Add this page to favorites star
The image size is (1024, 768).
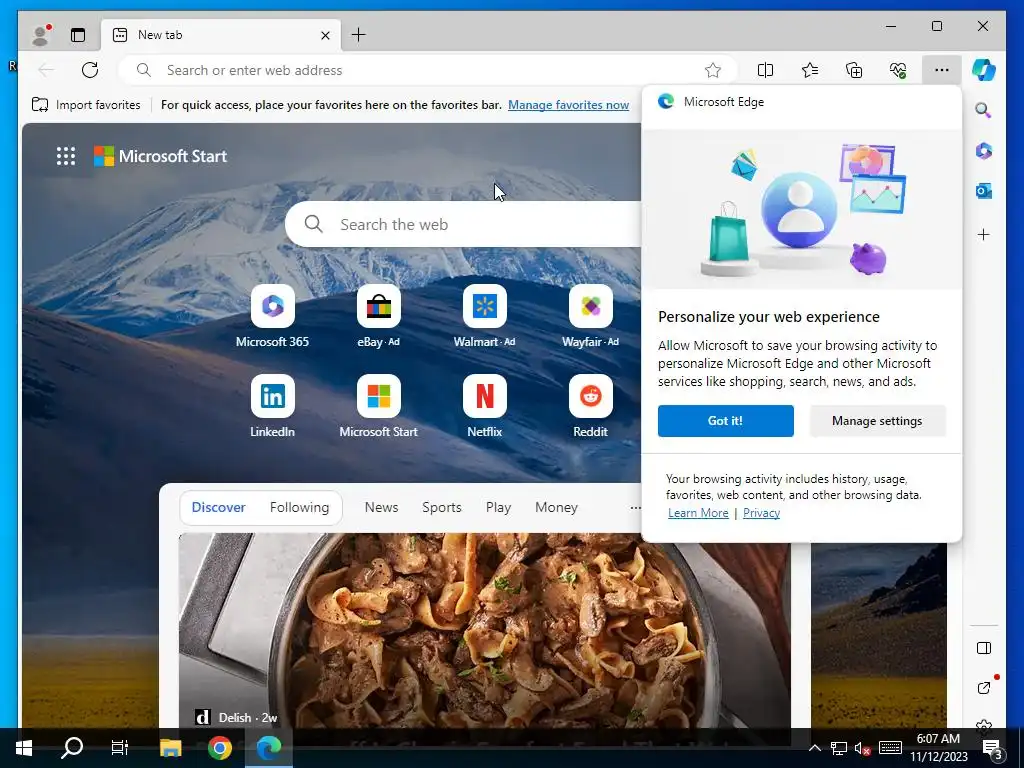(712, 70)
